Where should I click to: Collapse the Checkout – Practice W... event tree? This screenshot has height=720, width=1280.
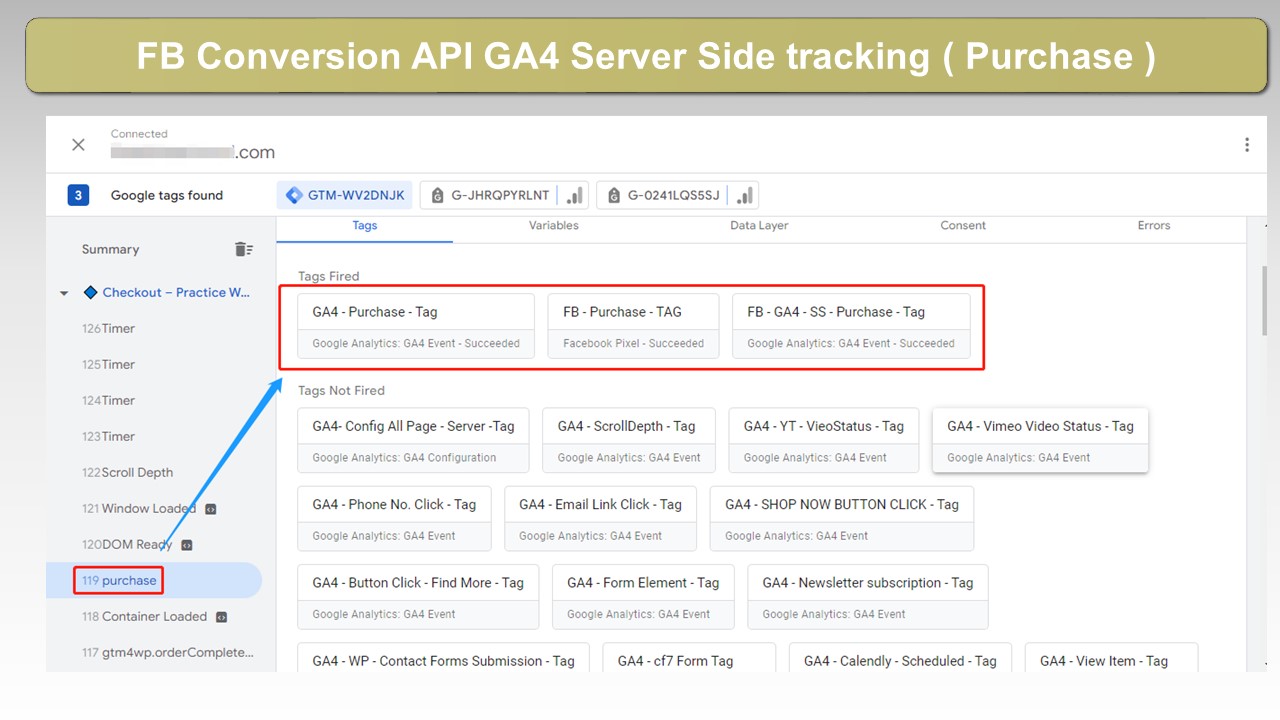[x=64, y=293]
